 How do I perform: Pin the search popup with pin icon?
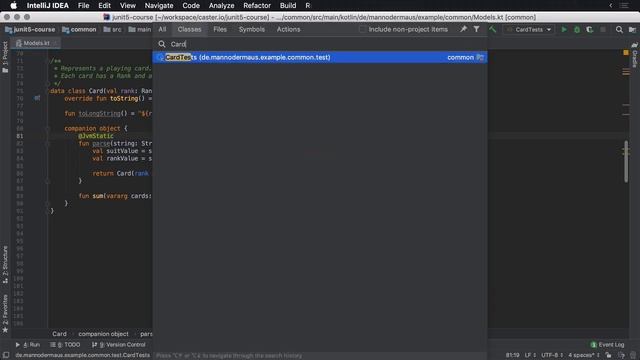(x=463, y=29)
